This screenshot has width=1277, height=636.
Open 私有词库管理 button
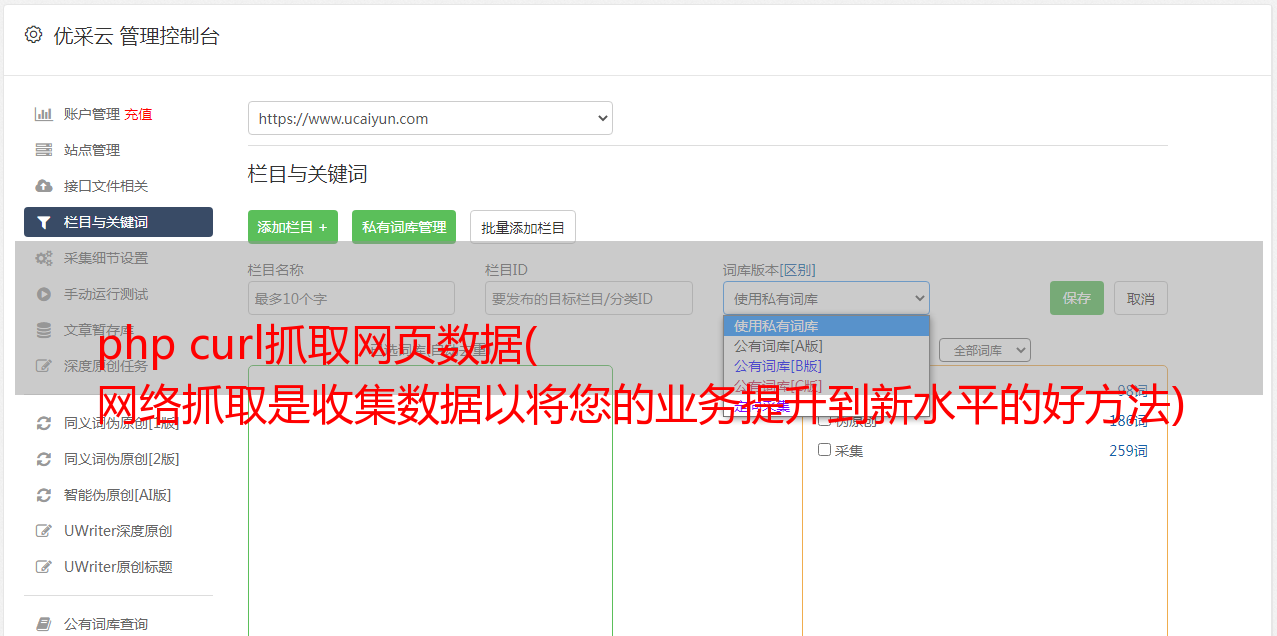pos(404,227)
